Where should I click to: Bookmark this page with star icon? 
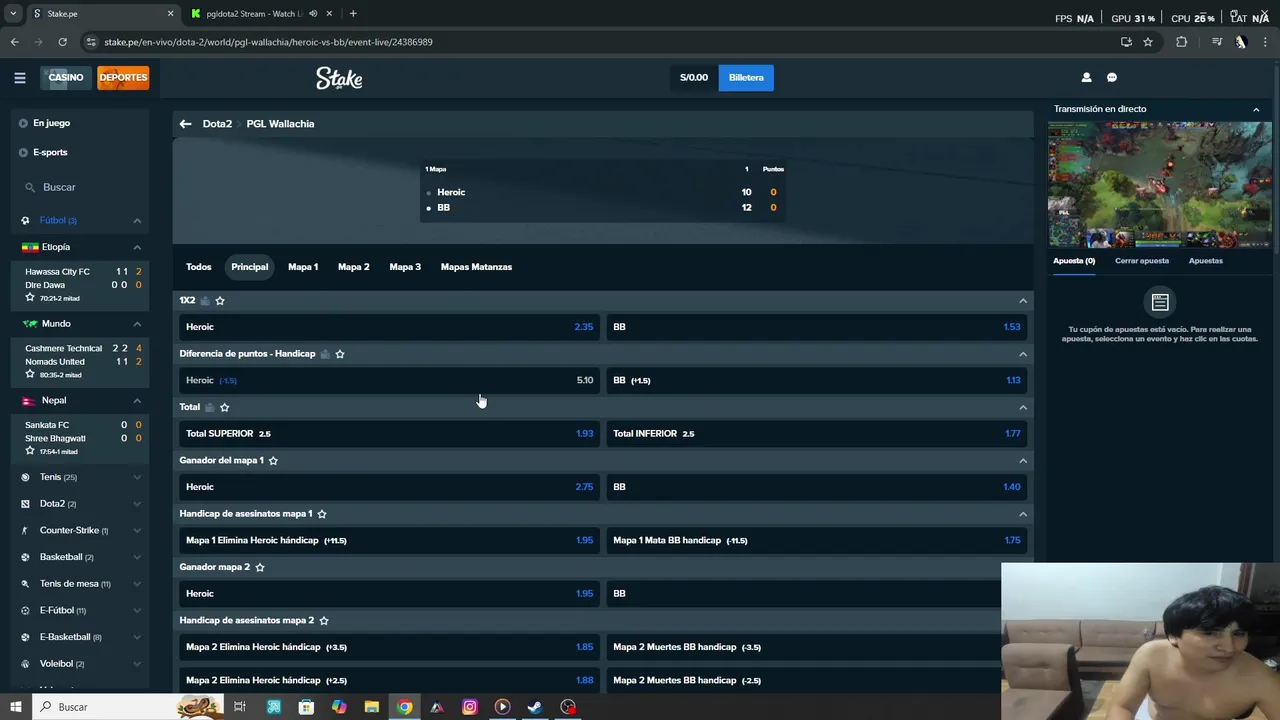pyautogui.click(x=1148, y=42)
